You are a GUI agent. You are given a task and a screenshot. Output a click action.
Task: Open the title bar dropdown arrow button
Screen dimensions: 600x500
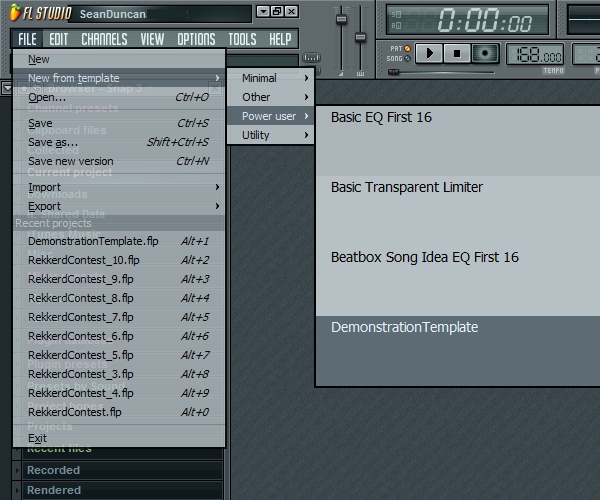263,11
